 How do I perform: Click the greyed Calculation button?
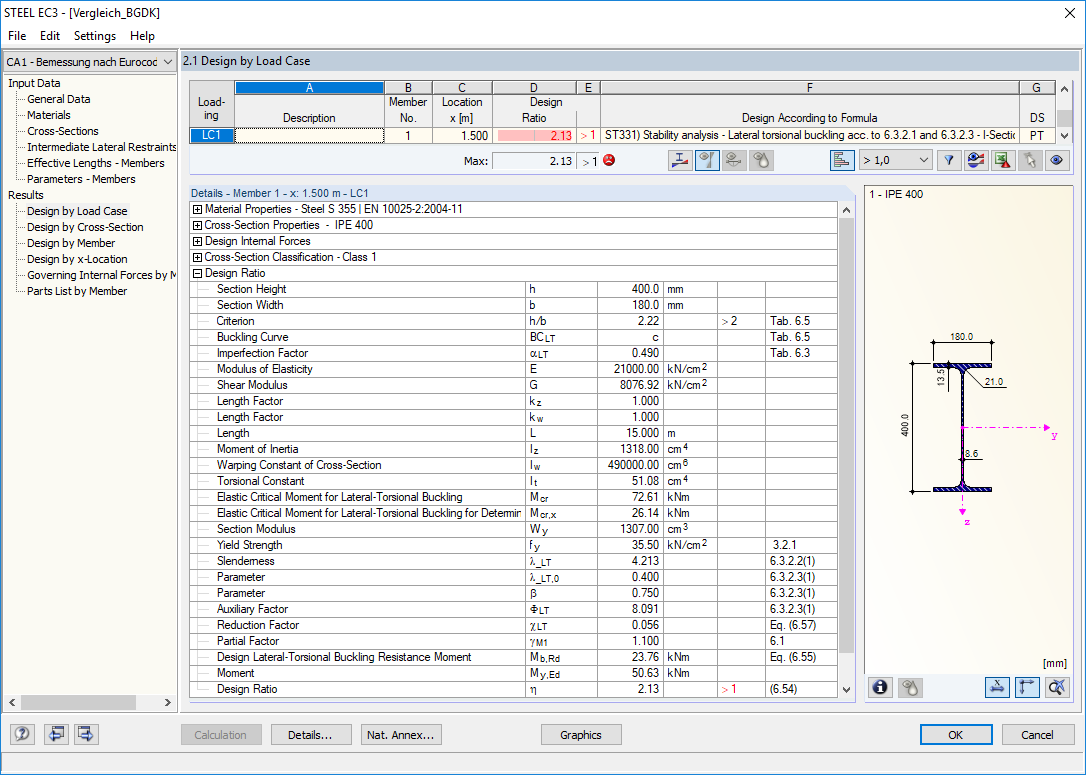pyautogui.click(x=221, y=735)
